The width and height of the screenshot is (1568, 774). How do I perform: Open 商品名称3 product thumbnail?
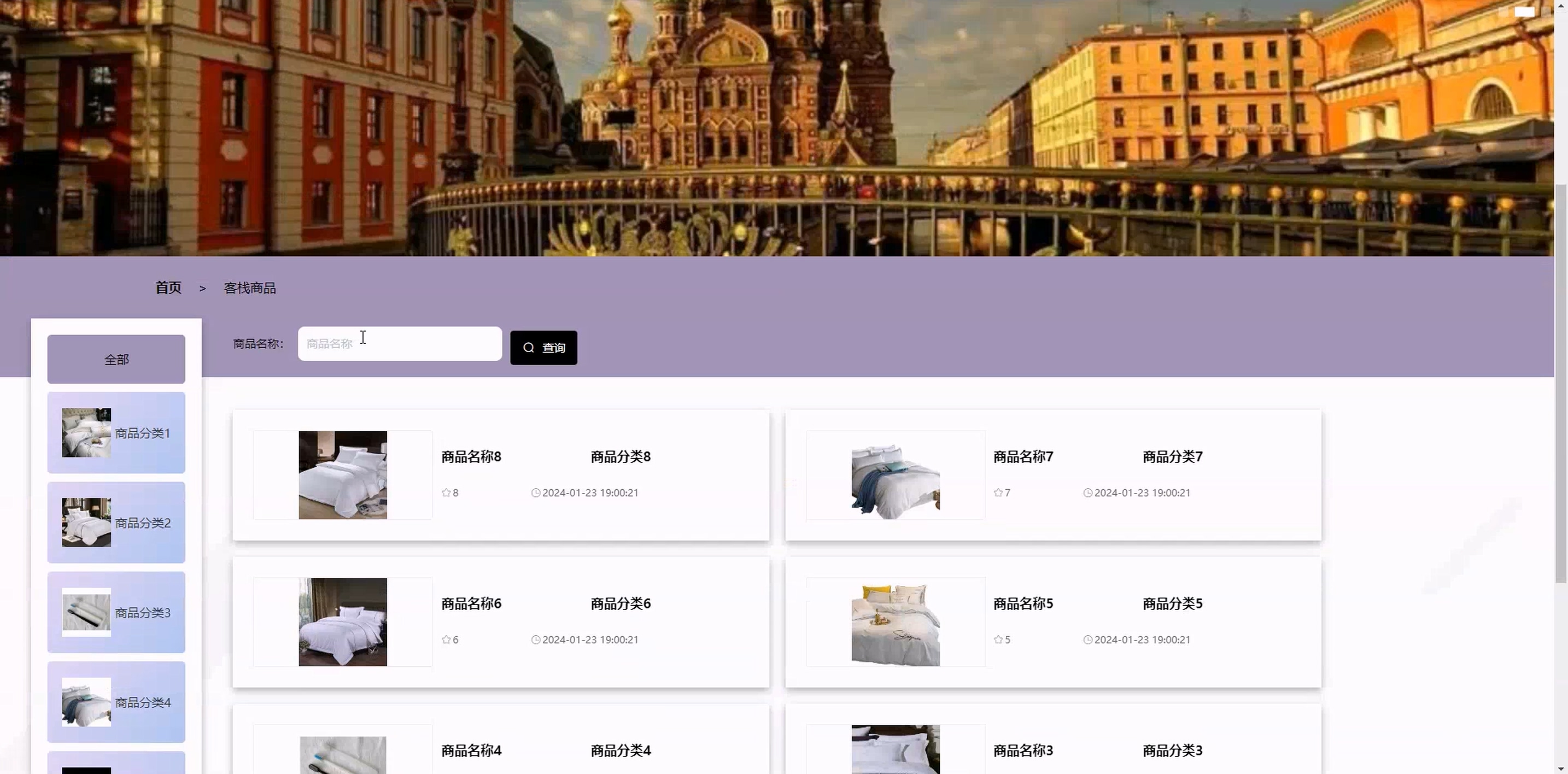pyautogui.click(x=896, y=749)
